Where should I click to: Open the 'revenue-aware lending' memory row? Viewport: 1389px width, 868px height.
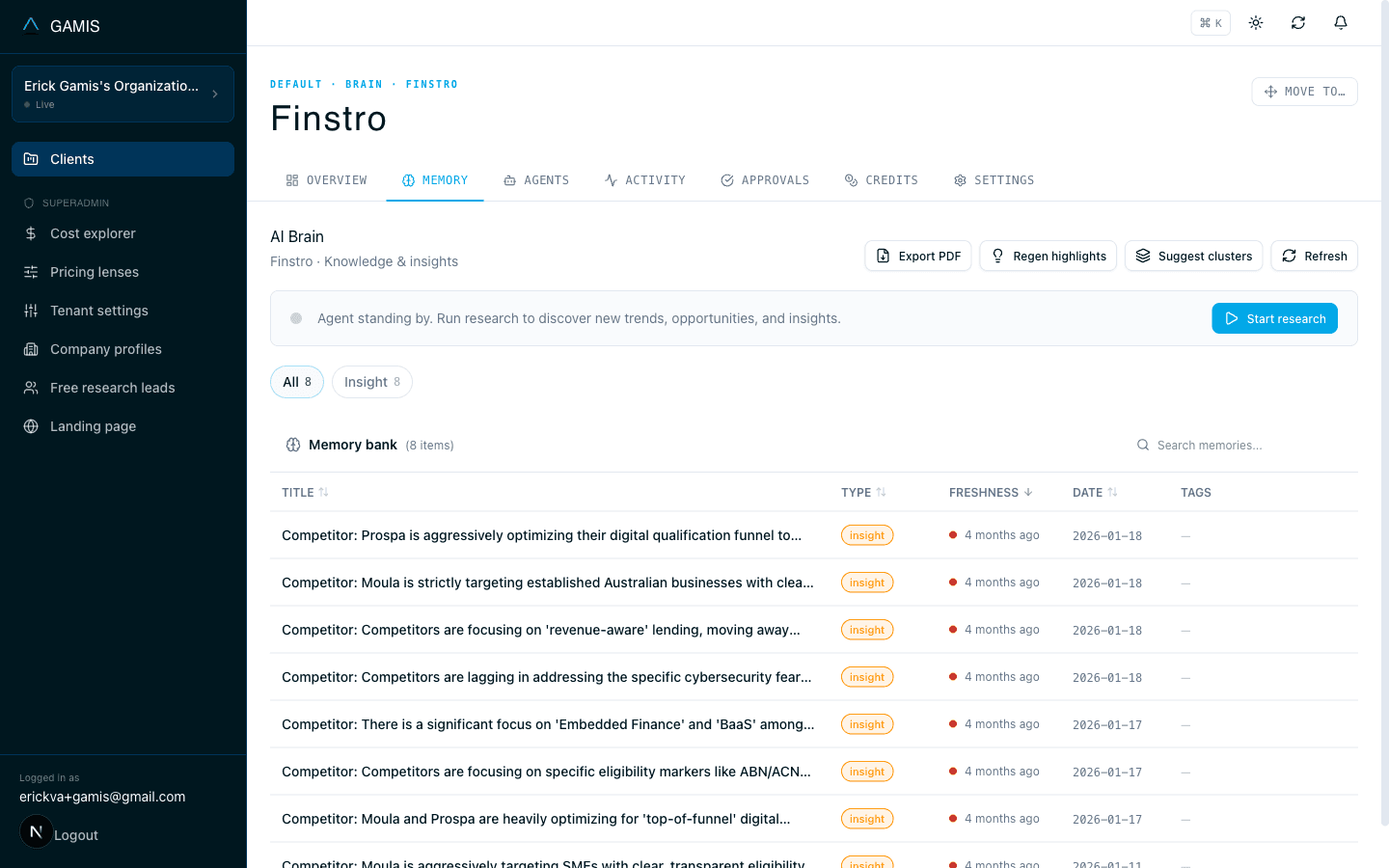(814, 630)
